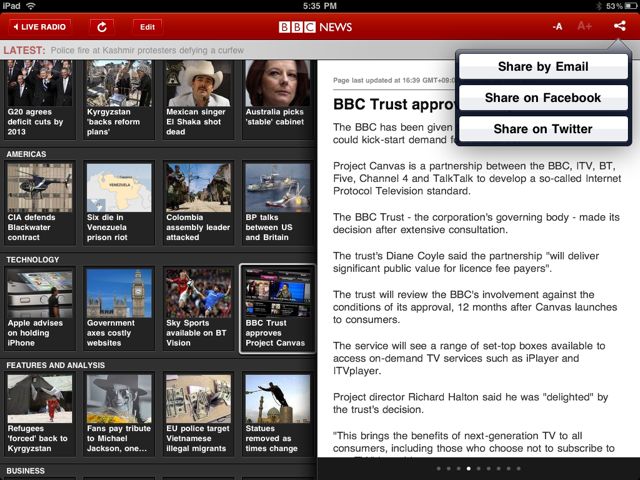Open Sky Sports available on BT Vision
The height and width of the screenshot is (480, 640).
tap(198, 309)
